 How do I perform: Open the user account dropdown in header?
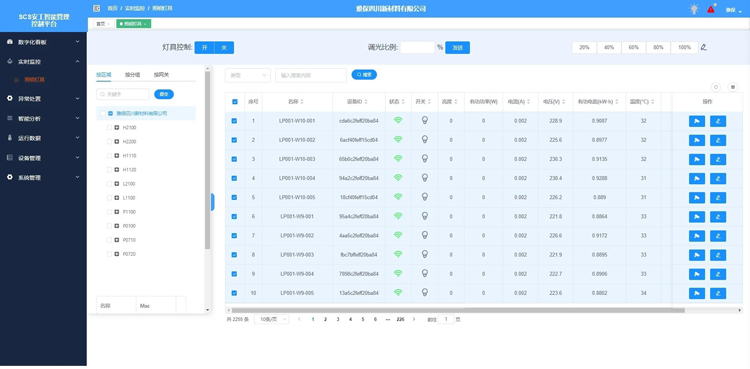click(733, 10)
